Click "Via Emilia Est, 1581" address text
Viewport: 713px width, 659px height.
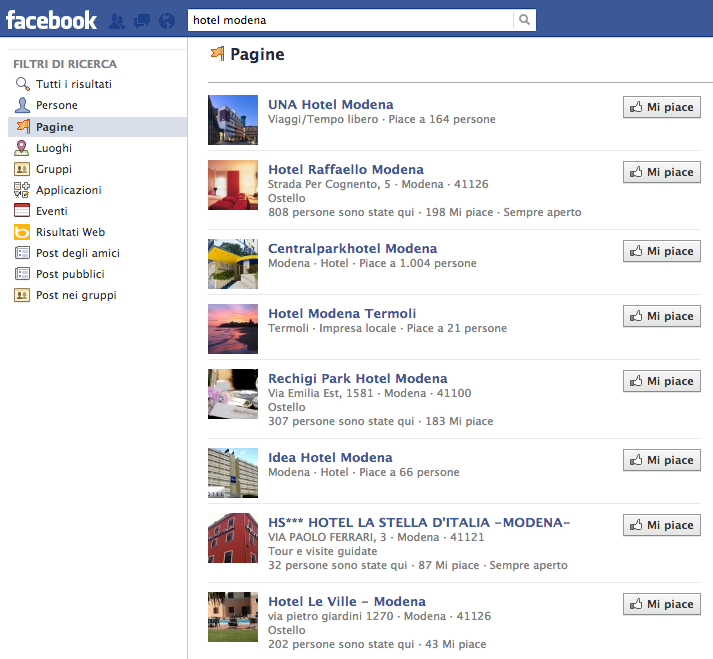(x=321, y=393)
